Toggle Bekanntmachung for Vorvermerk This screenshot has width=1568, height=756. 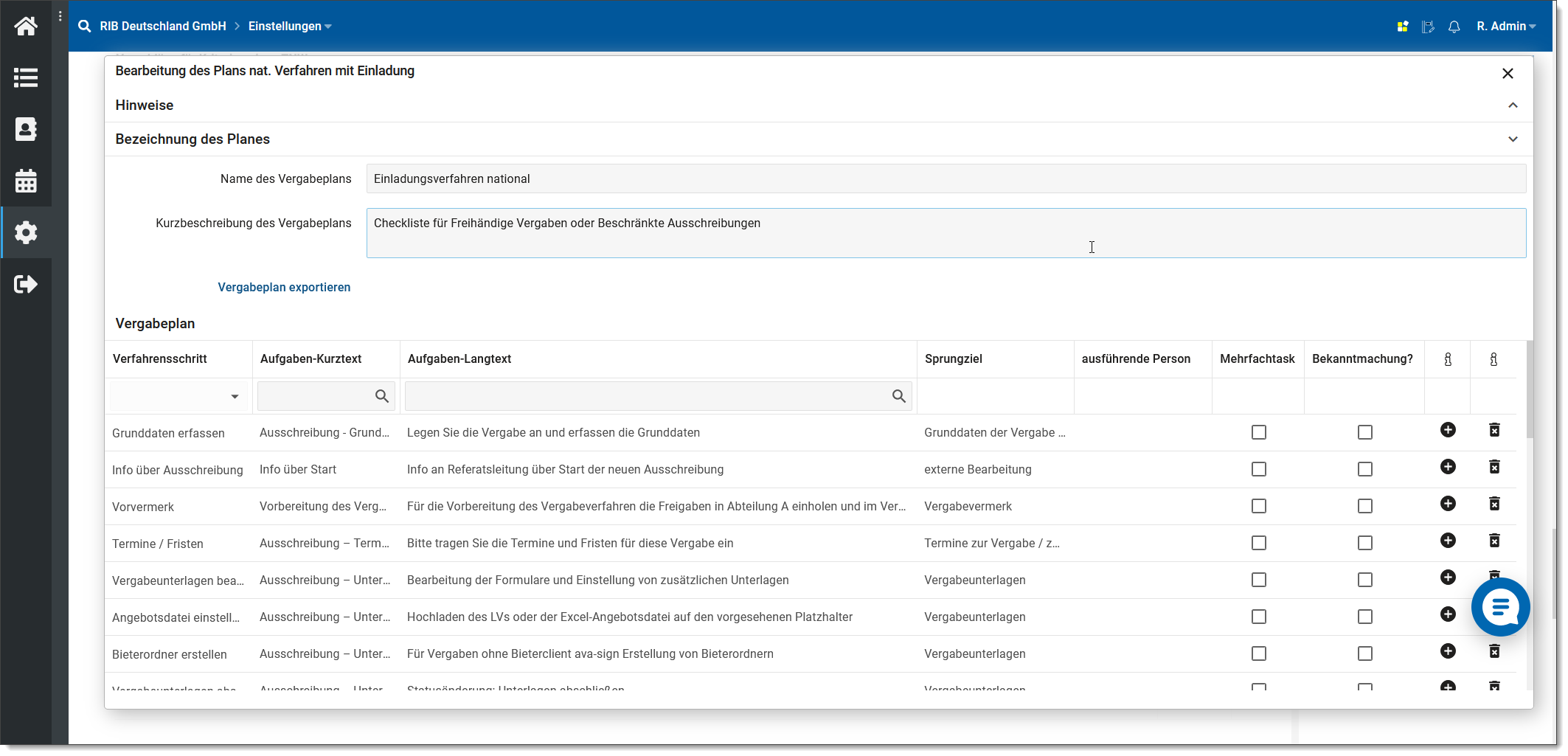[x=1364, y=506]
